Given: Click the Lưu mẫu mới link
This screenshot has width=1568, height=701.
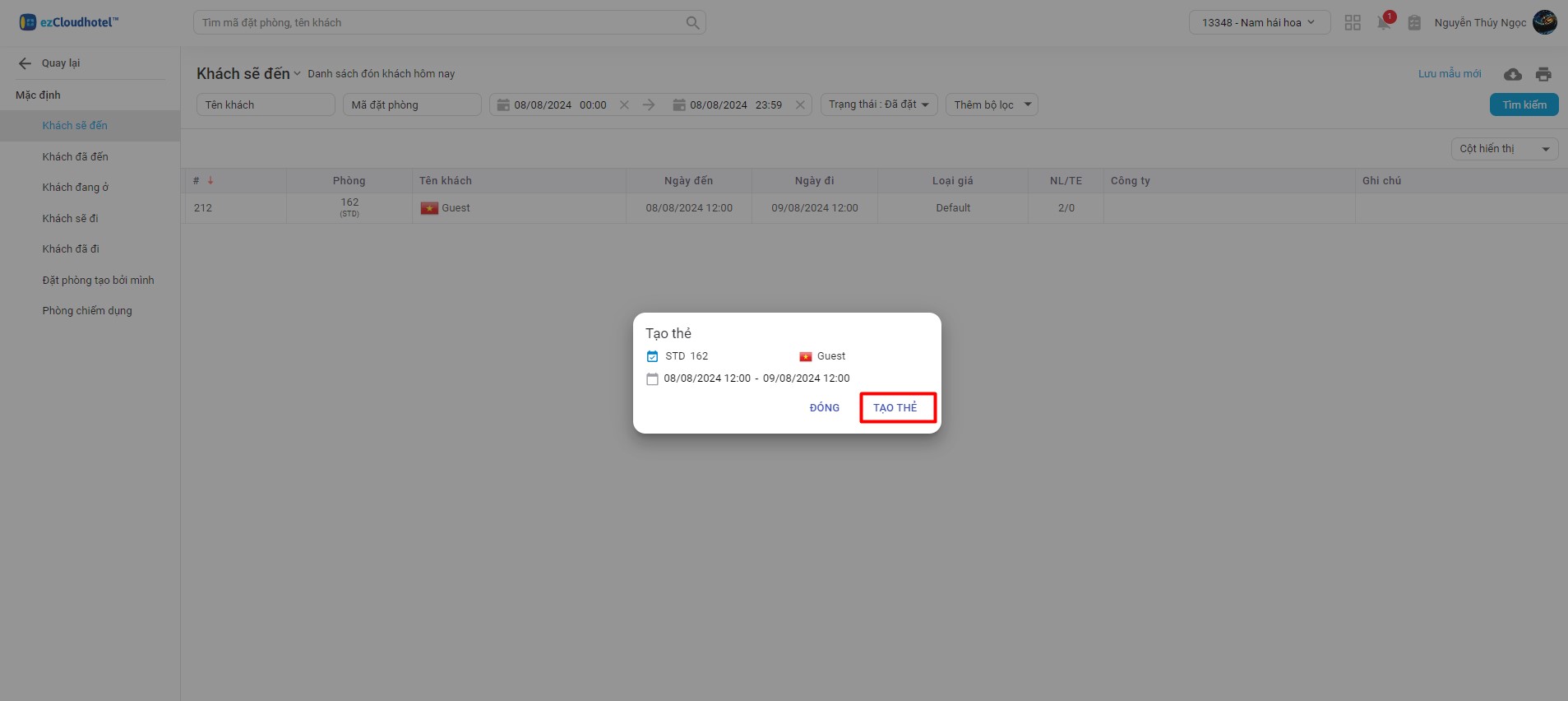Looking at the screenshot, I should click(1449, 74).
